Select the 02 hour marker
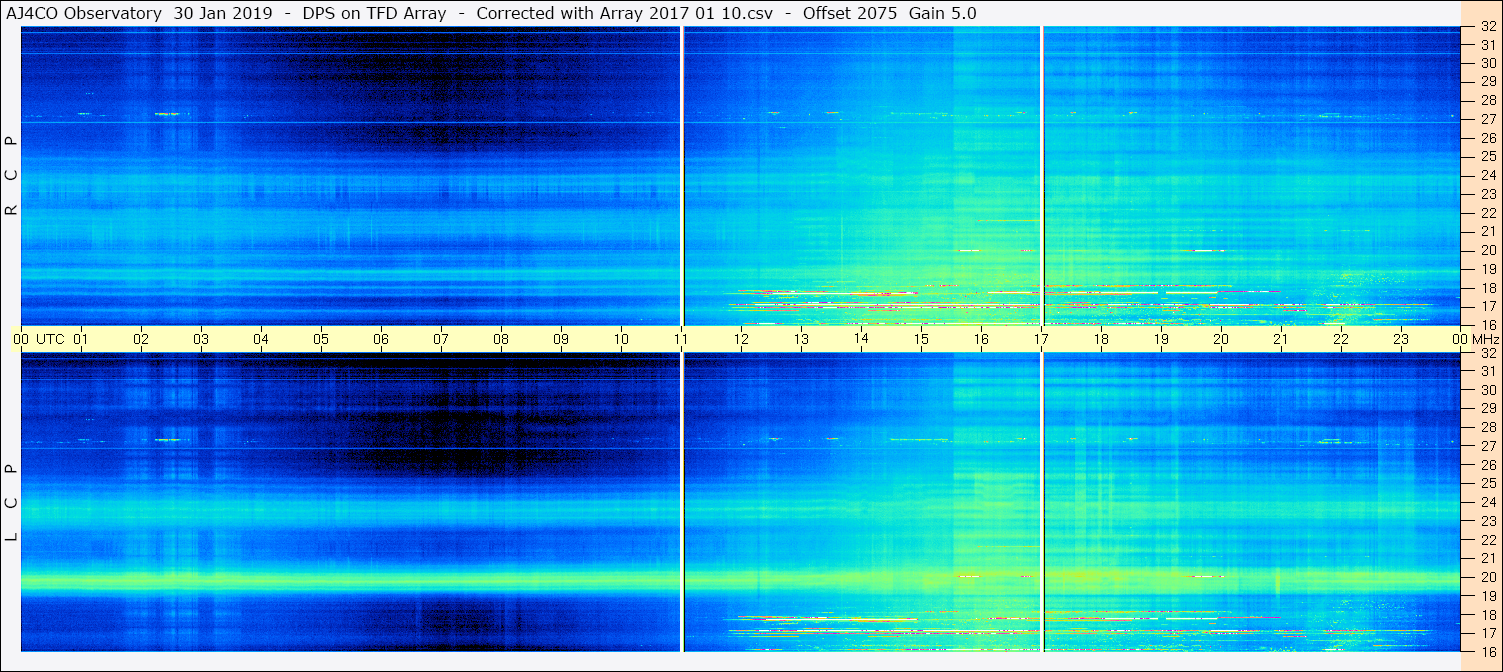This screenshot has height=672, width=1503. pyautogui.click(x=141, y=339)
